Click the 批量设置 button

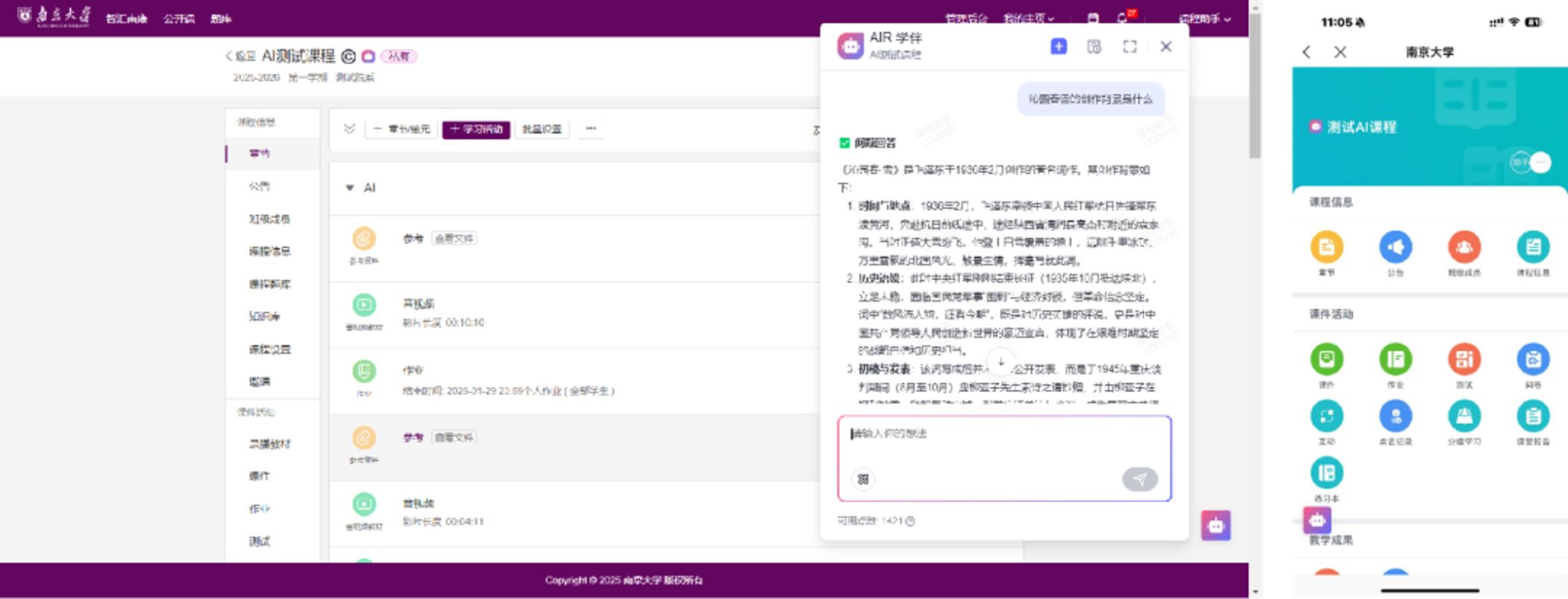pyautogui.click(x=542, y=129)
